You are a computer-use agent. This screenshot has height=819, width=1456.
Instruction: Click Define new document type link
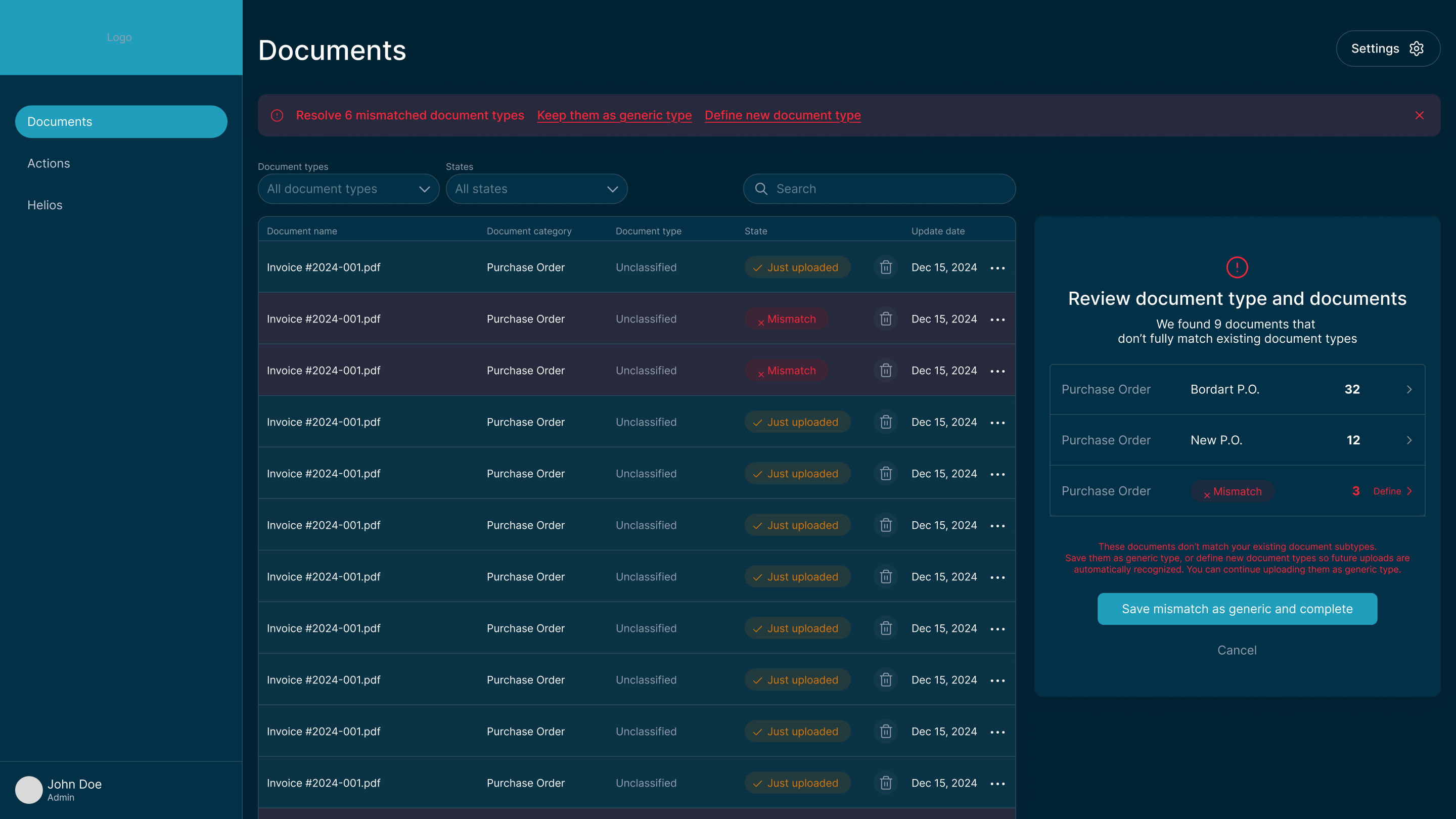coord(782,115)
